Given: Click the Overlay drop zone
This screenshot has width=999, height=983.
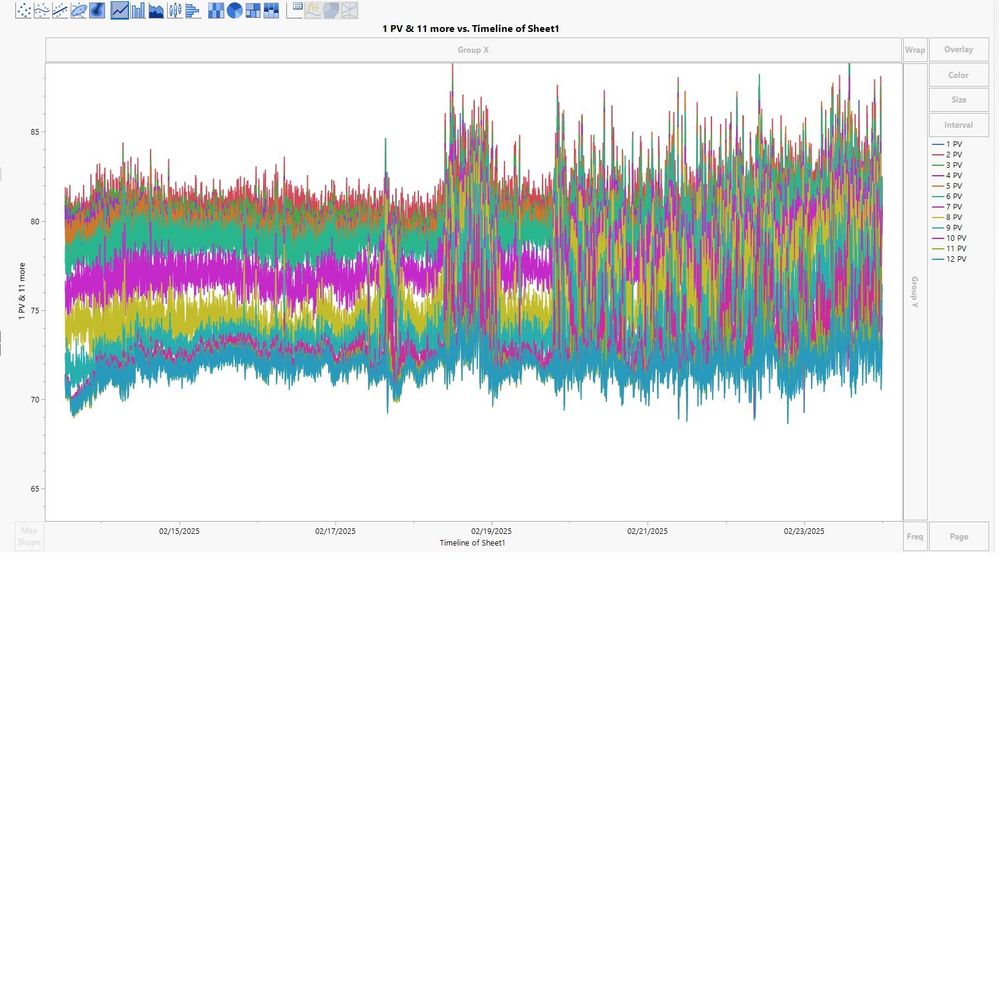Looking at the screenshot, I should click(958, 50).
